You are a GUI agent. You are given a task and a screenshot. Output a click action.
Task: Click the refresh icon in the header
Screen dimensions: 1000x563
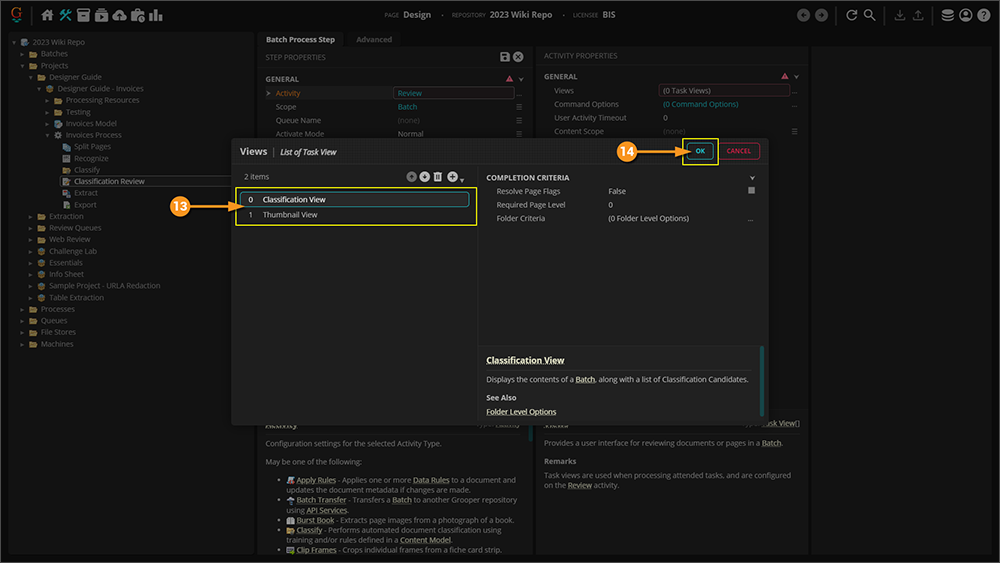852,15
